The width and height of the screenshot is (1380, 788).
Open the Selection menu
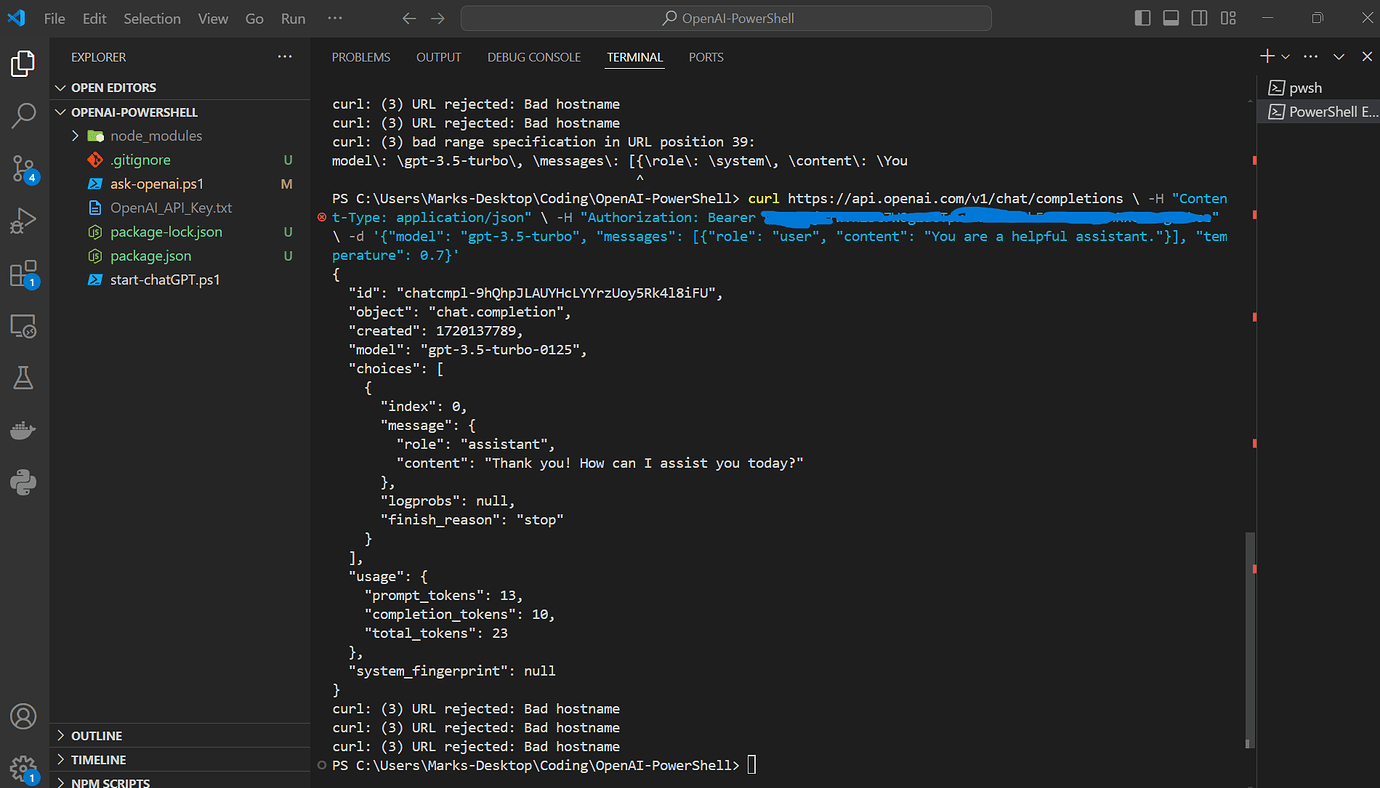[x=152, y=18]
